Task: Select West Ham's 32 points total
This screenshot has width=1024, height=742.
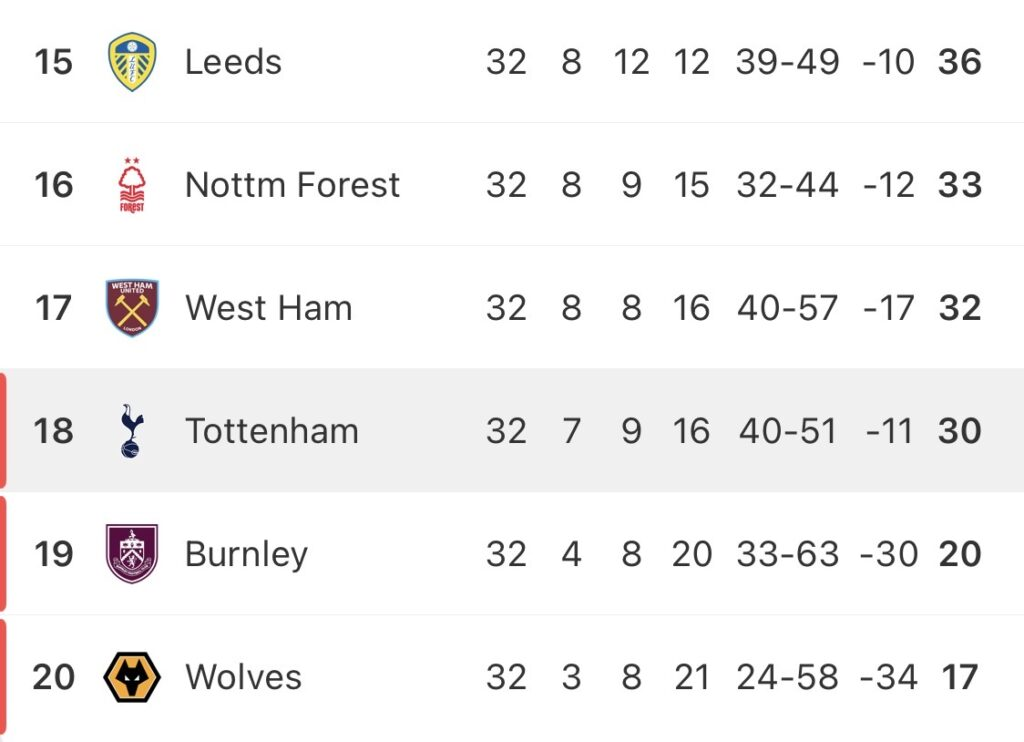Action: 960,308
